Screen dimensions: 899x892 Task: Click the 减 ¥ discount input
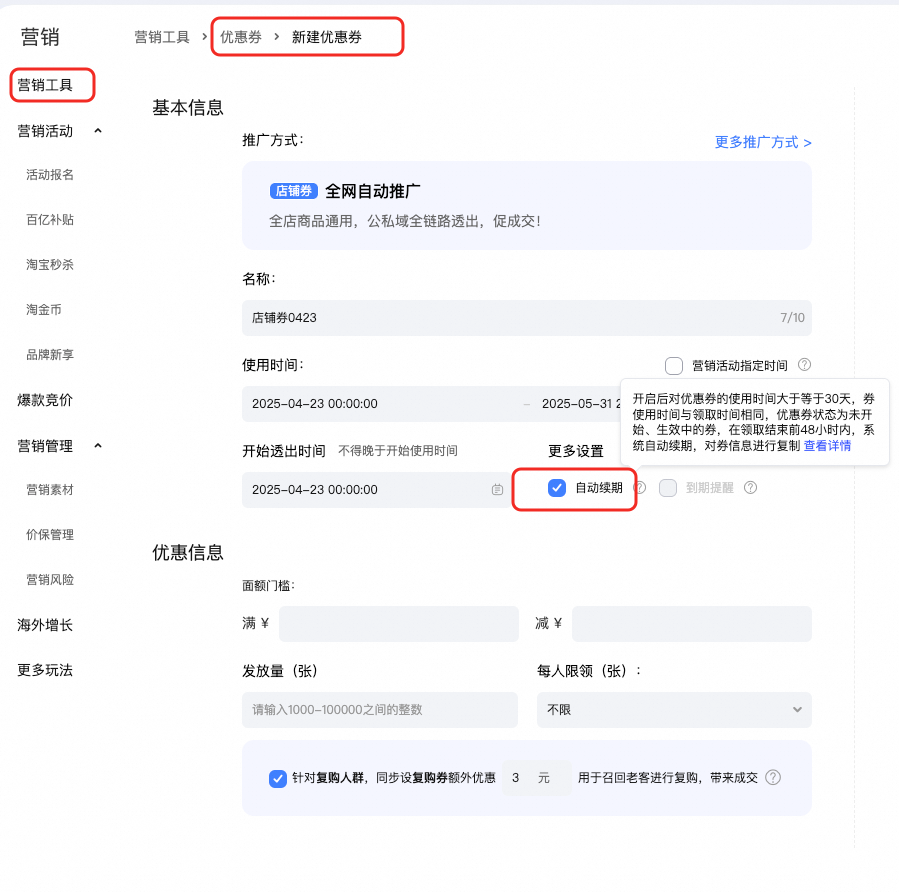(692, 624)
